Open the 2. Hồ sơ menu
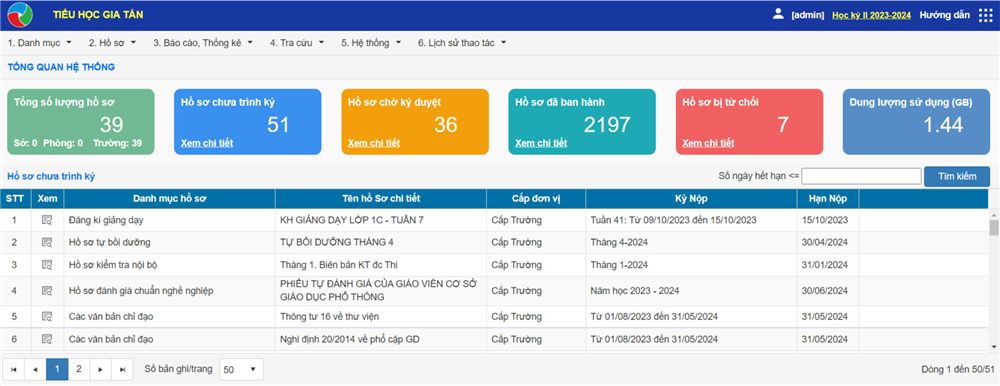Screen dimensions: 1000x386 click(x=112, y=43)
